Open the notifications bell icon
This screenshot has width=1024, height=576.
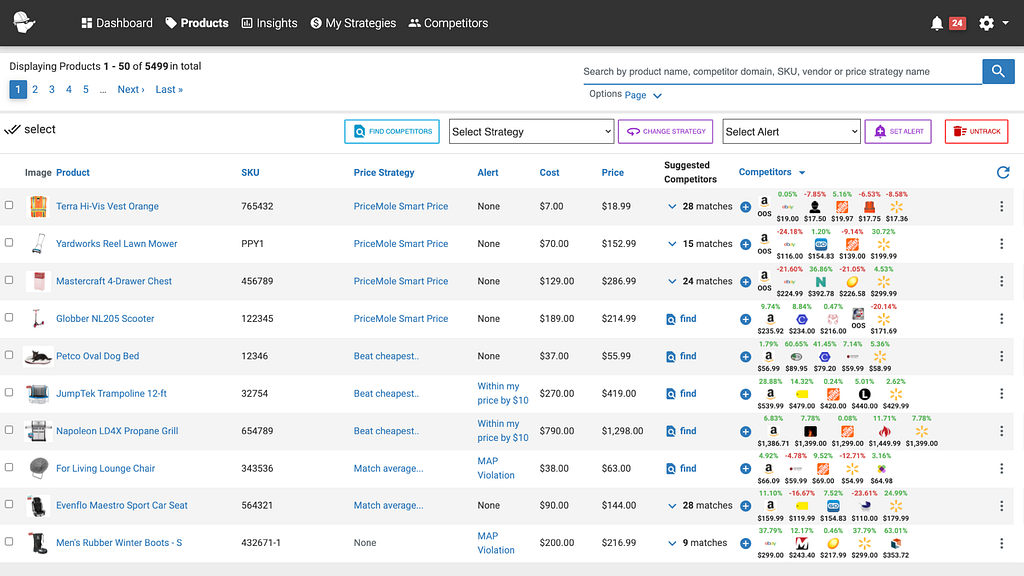(936, 24)
